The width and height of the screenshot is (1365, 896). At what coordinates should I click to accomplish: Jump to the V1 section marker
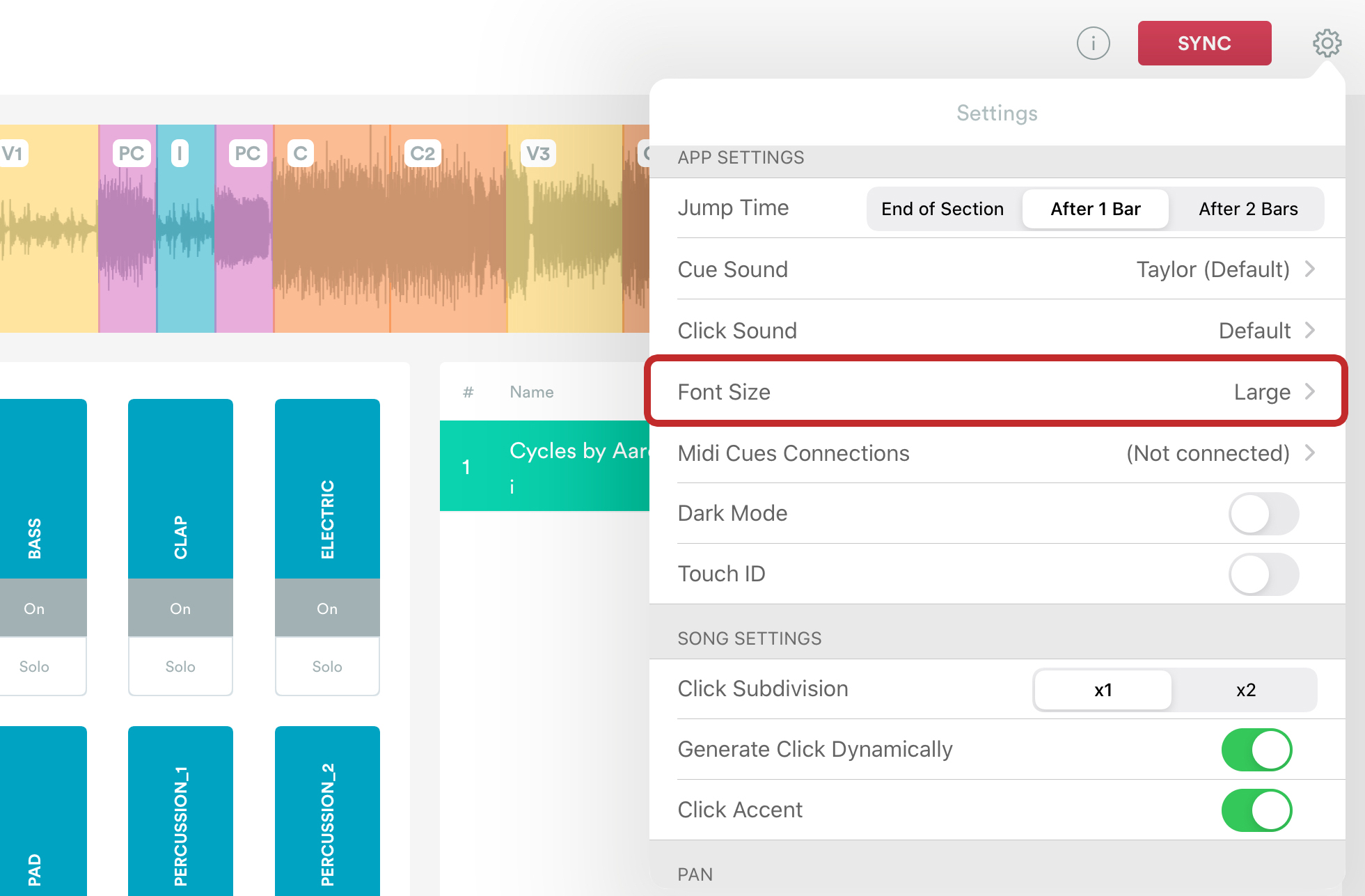tap(15, 153)
